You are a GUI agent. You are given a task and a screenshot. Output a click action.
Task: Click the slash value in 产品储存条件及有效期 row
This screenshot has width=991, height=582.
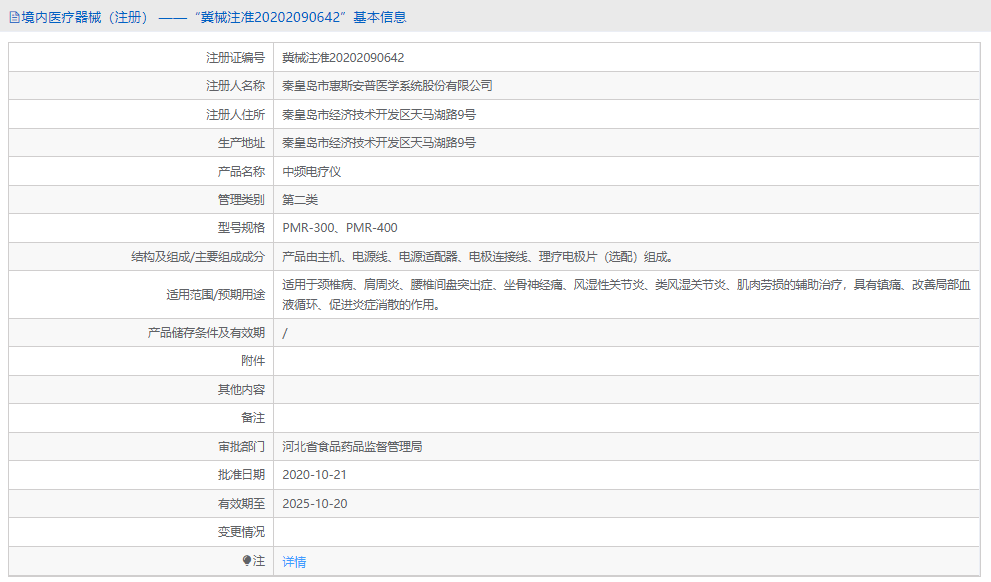pyautogui.click(x=284, y=333)
